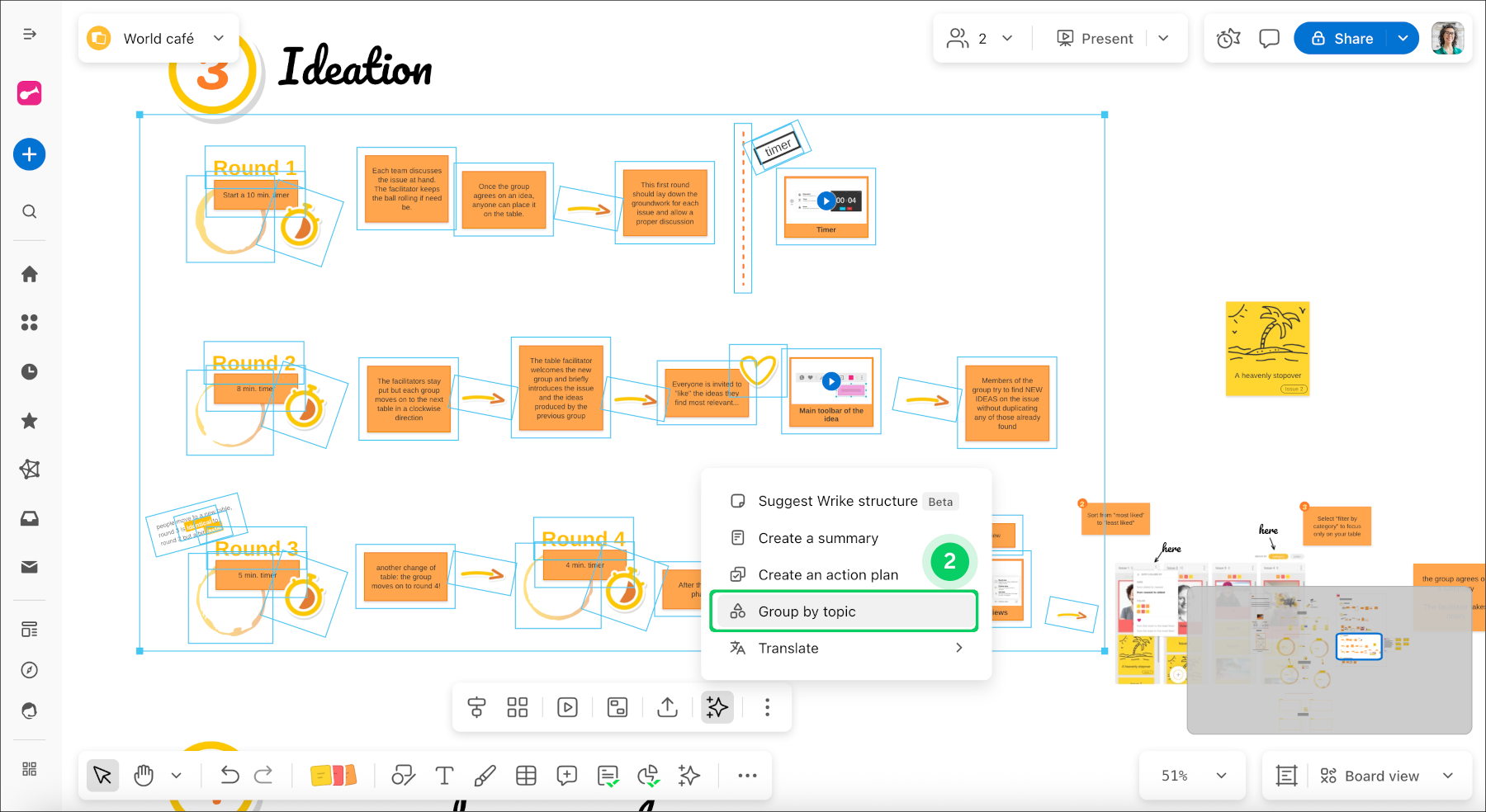Toggle the frames panel icon

coord(1286,776)
